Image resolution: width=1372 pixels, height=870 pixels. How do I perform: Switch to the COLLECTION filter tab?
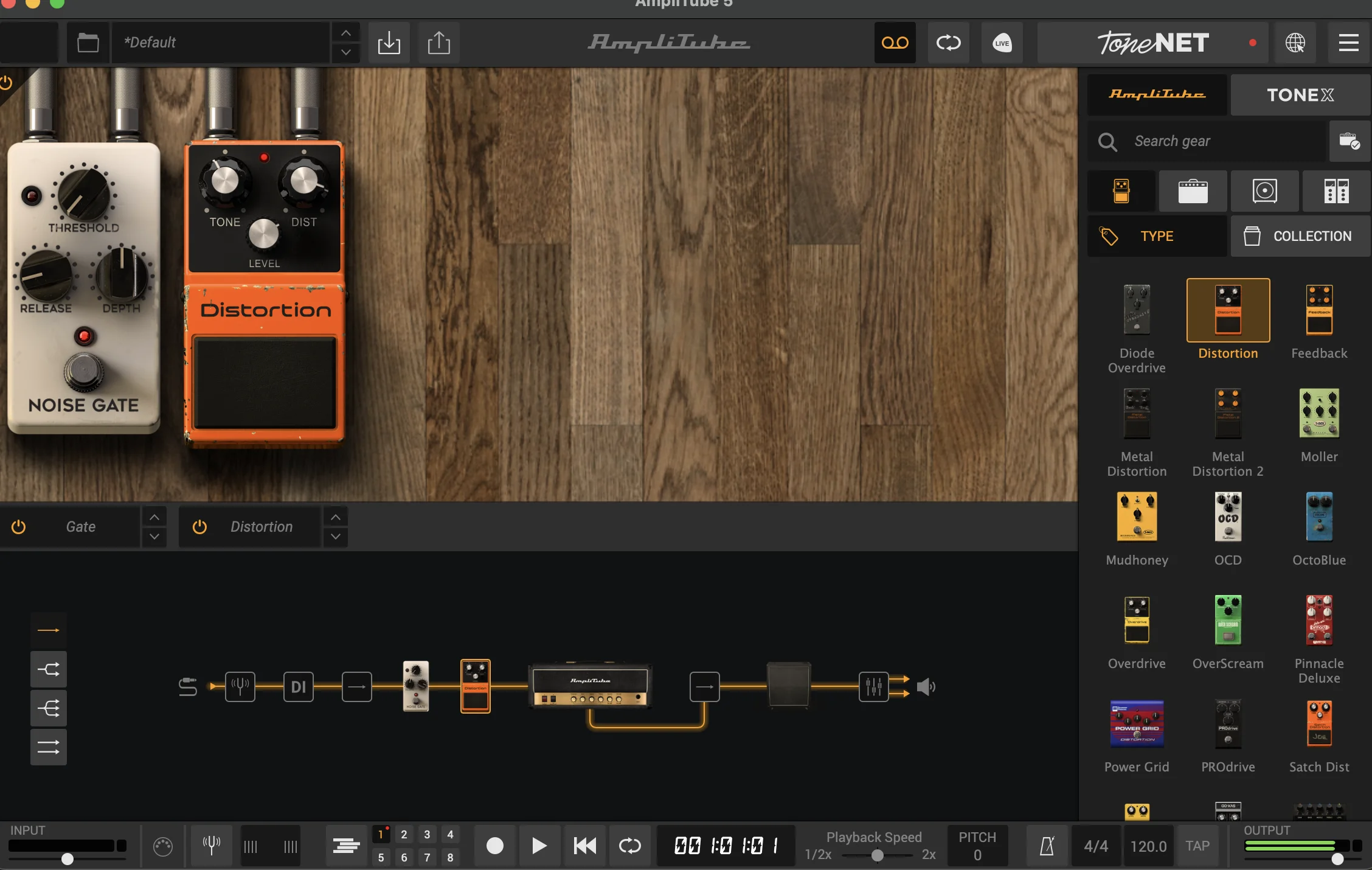point(1300,236)
